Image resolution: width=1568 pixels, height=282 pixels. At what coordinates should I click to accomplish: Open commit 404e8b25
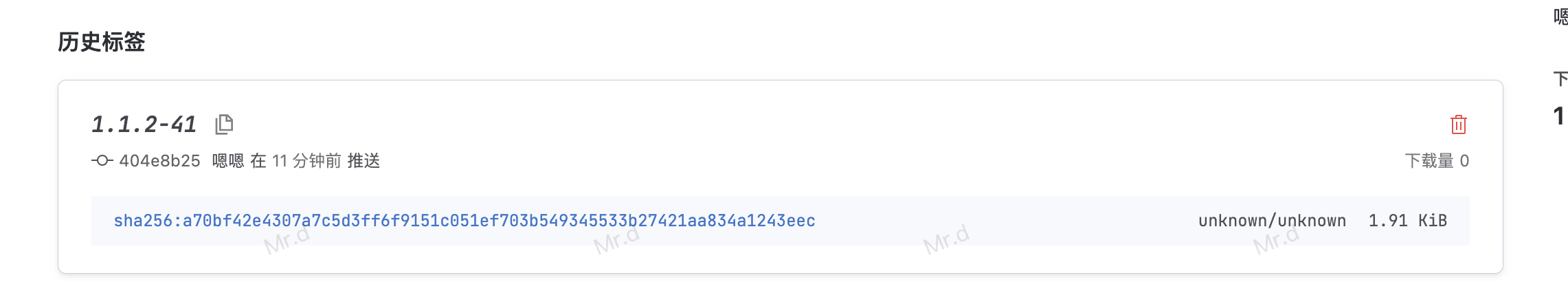tap(159, 161)
